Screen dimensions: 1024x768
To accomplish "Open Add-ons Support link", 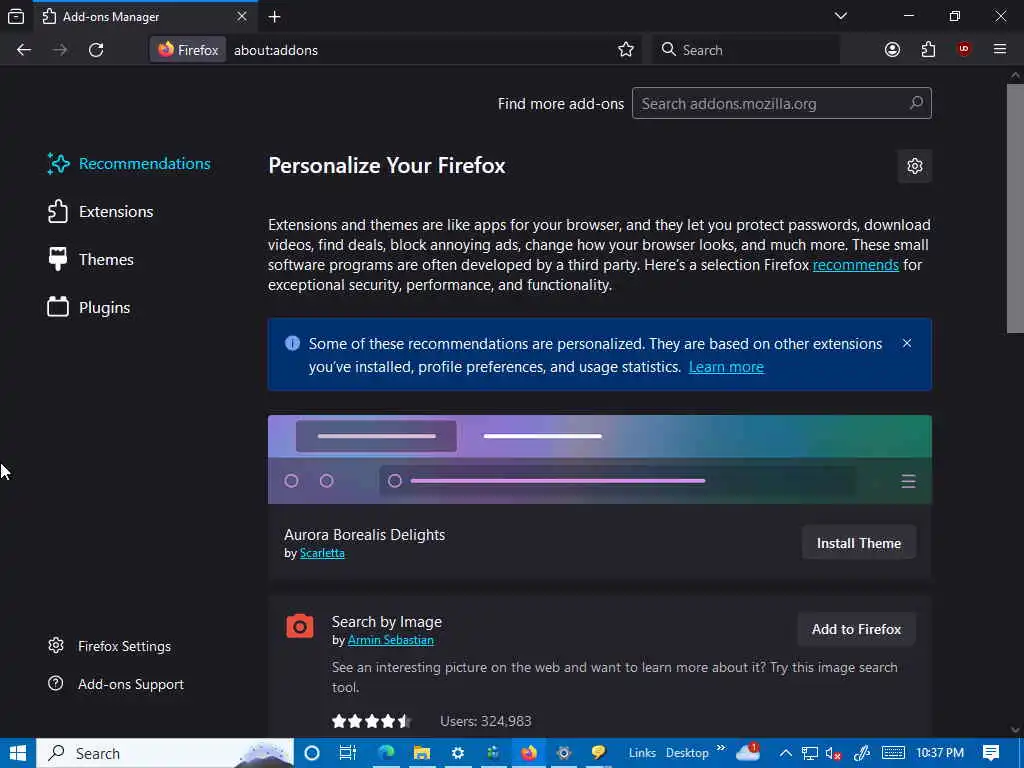I will coord(116,684).
